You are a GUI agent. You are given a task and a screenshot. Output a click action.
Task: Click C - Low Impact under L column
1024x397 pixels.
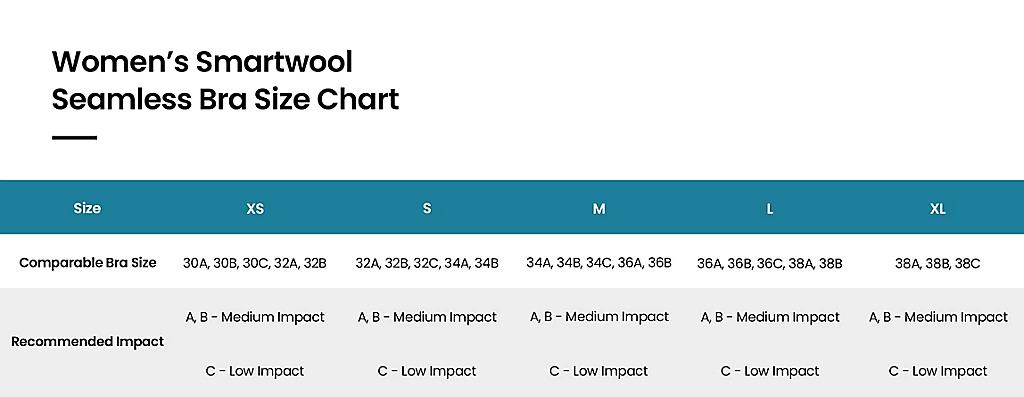[x=770, y=372]
